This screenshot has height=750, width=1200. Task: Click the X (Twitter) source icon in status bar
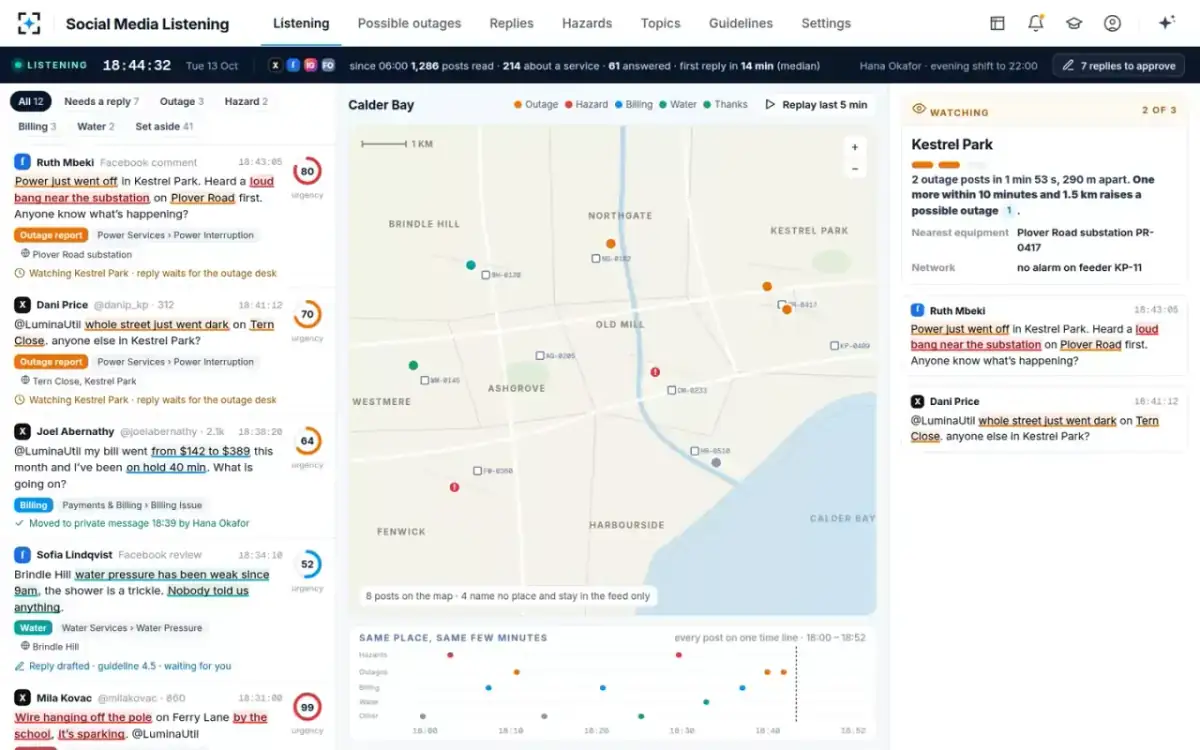pos(276,65)
